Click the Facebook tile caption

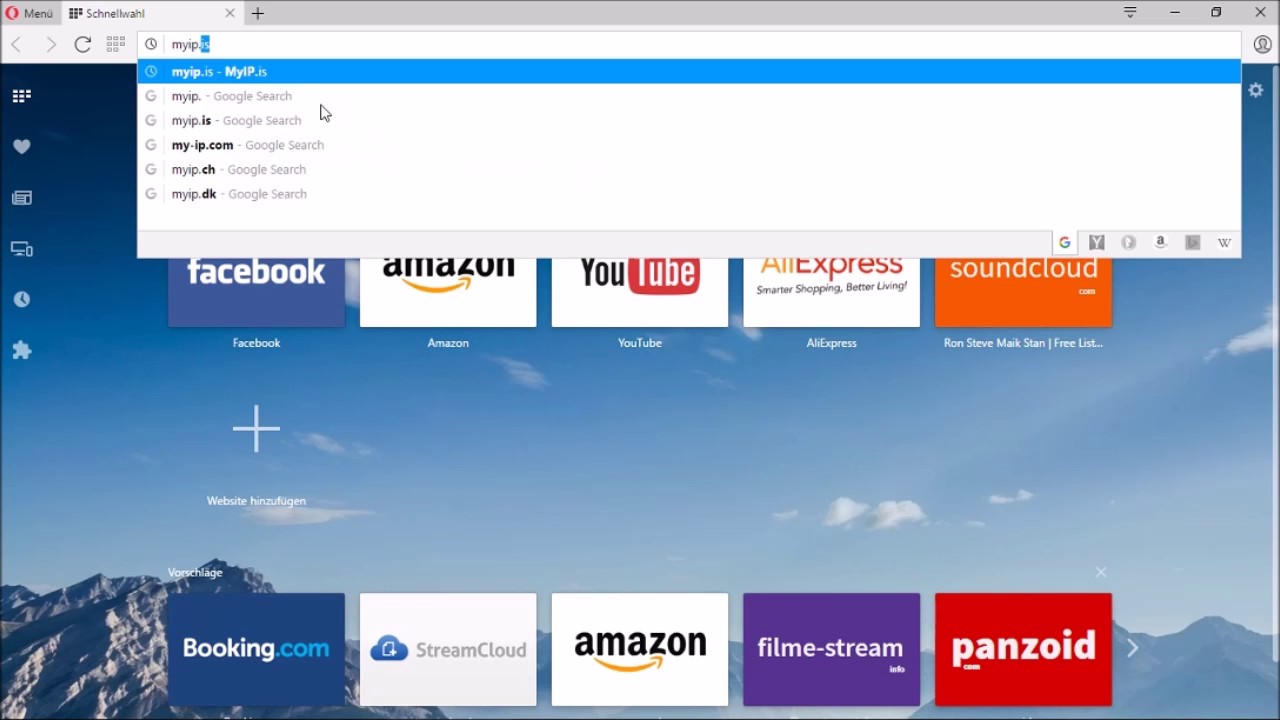pyautogui.click(x=256, y=343)
